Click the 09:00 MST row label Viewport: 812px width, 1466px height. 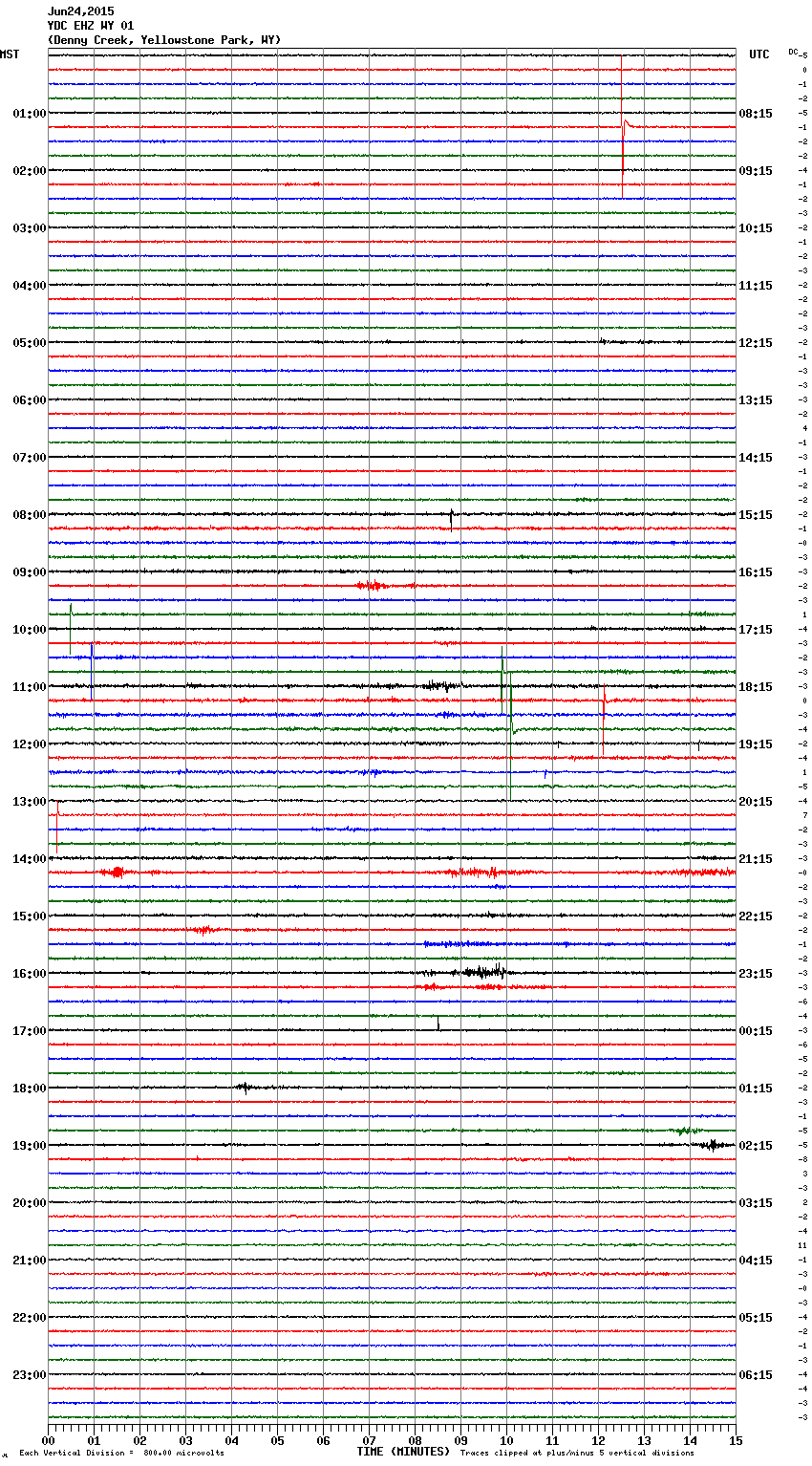pyautogui.click(x=29, y=571)
